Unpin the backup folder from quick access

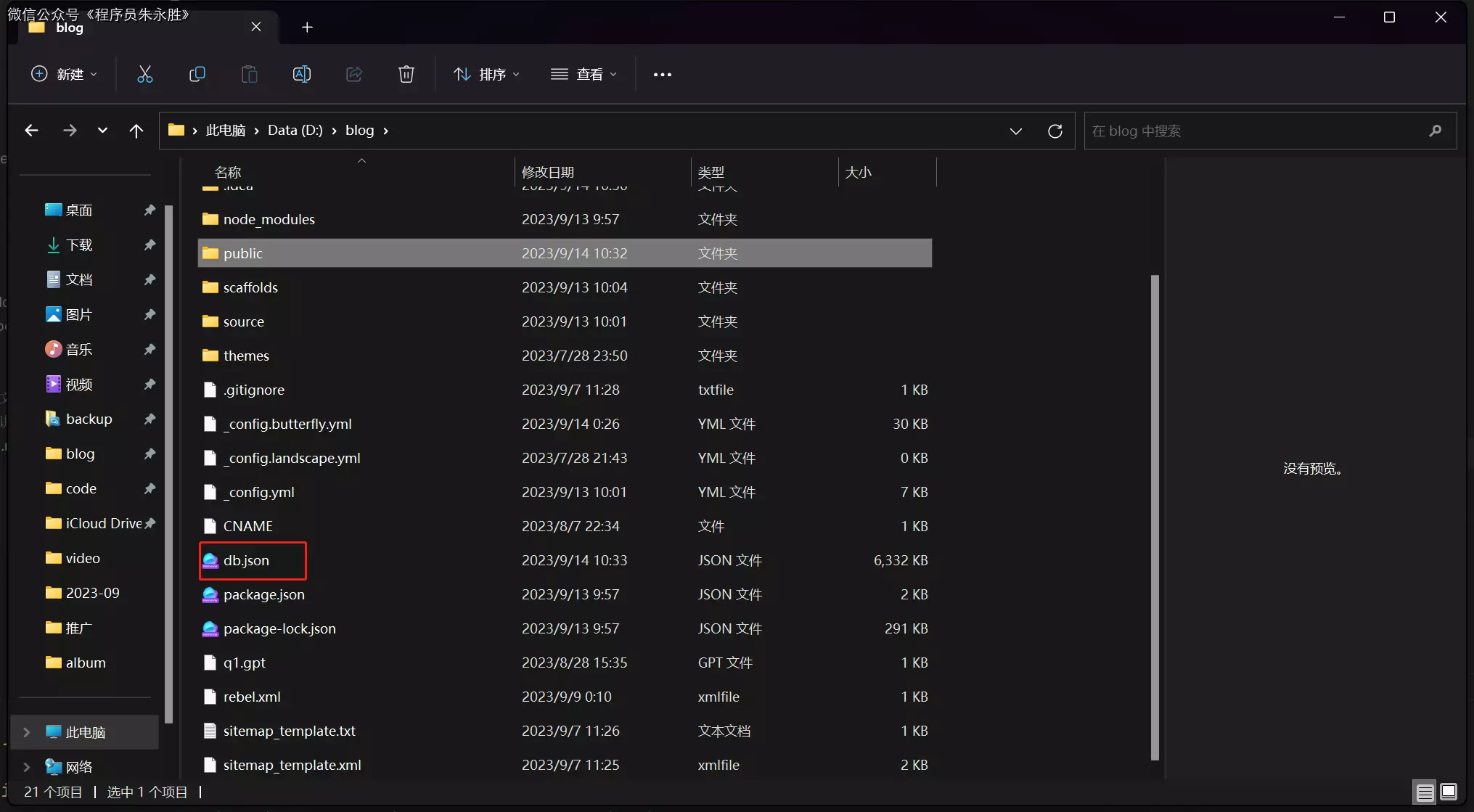pos(150,419)
